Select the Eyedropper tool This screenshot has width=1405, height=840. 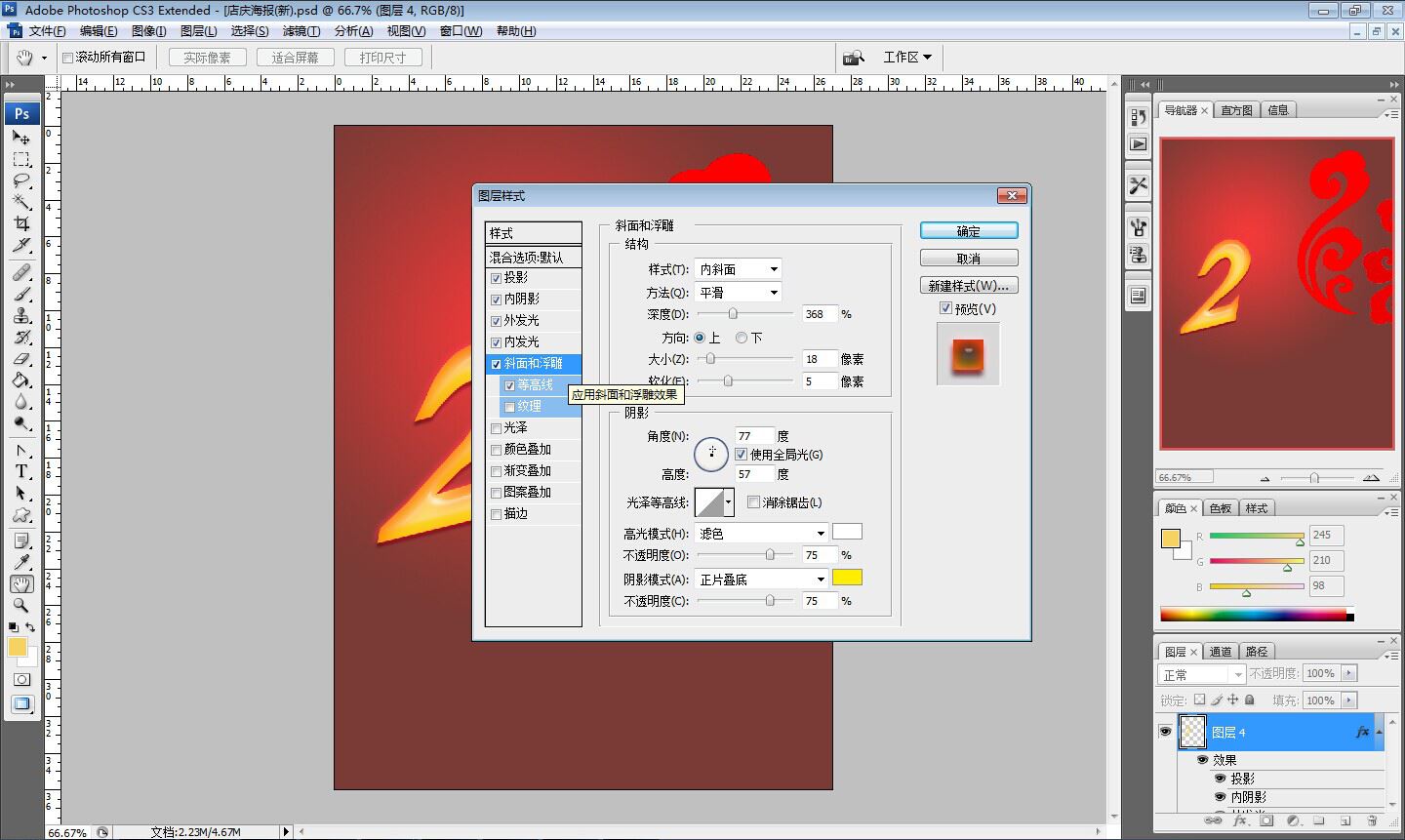tap(21, 562)
